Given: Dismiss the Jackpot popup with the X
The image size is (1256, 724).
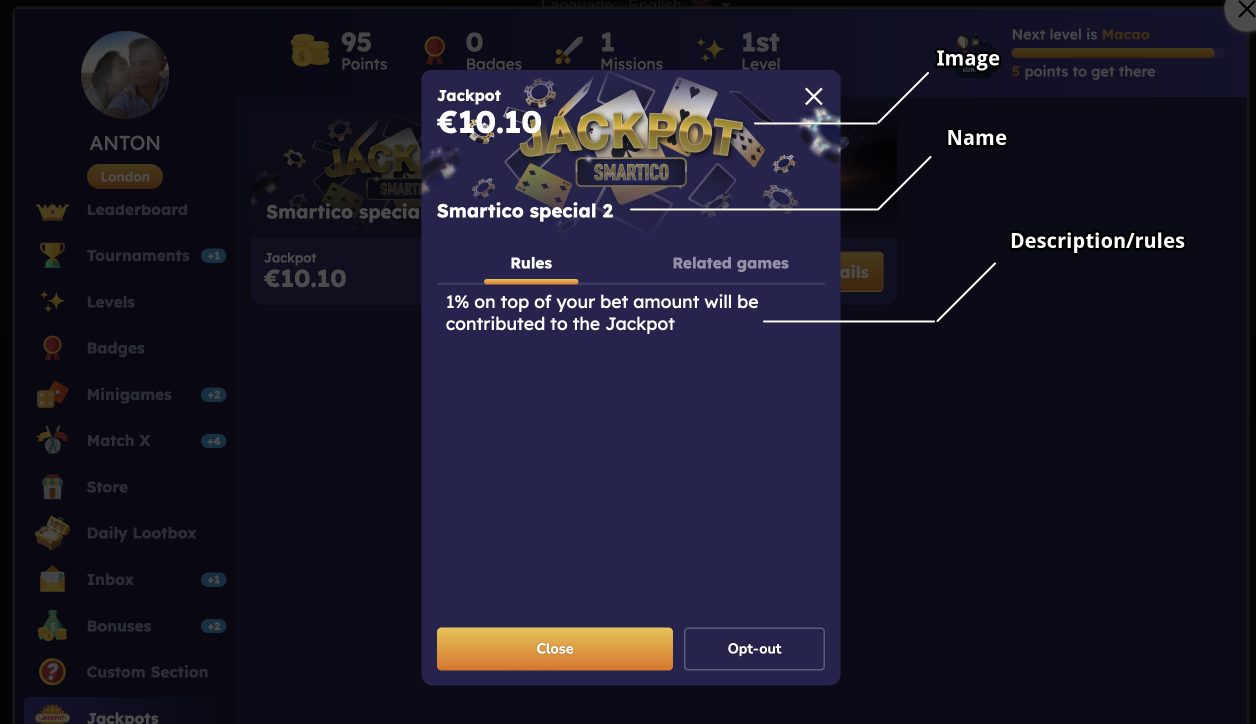Looking at the screenshot, I should pyautogui.click(x=814, y=96).
